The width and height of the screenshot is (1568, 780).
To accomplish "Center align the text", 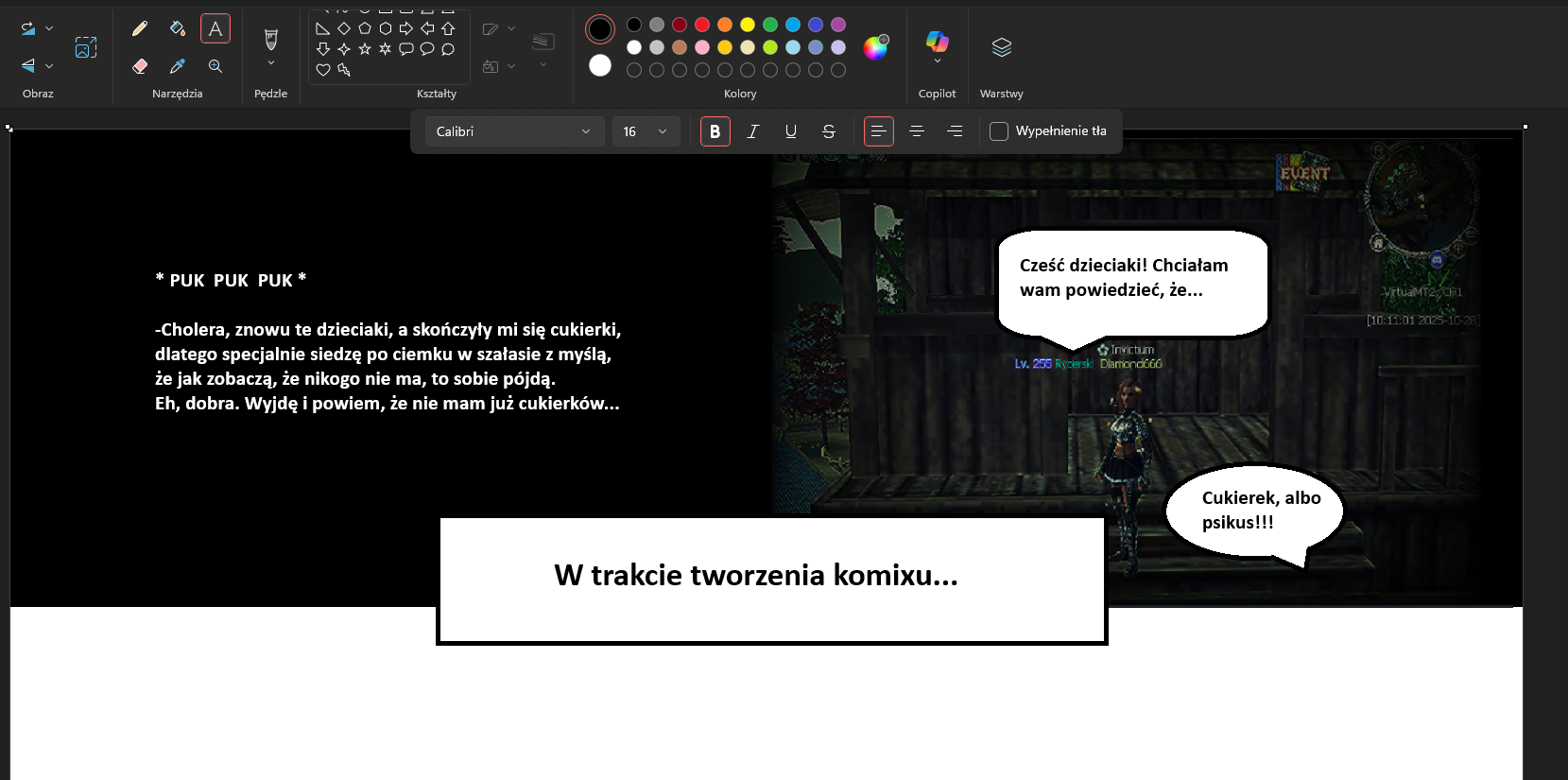I will (x=917, y=131).
